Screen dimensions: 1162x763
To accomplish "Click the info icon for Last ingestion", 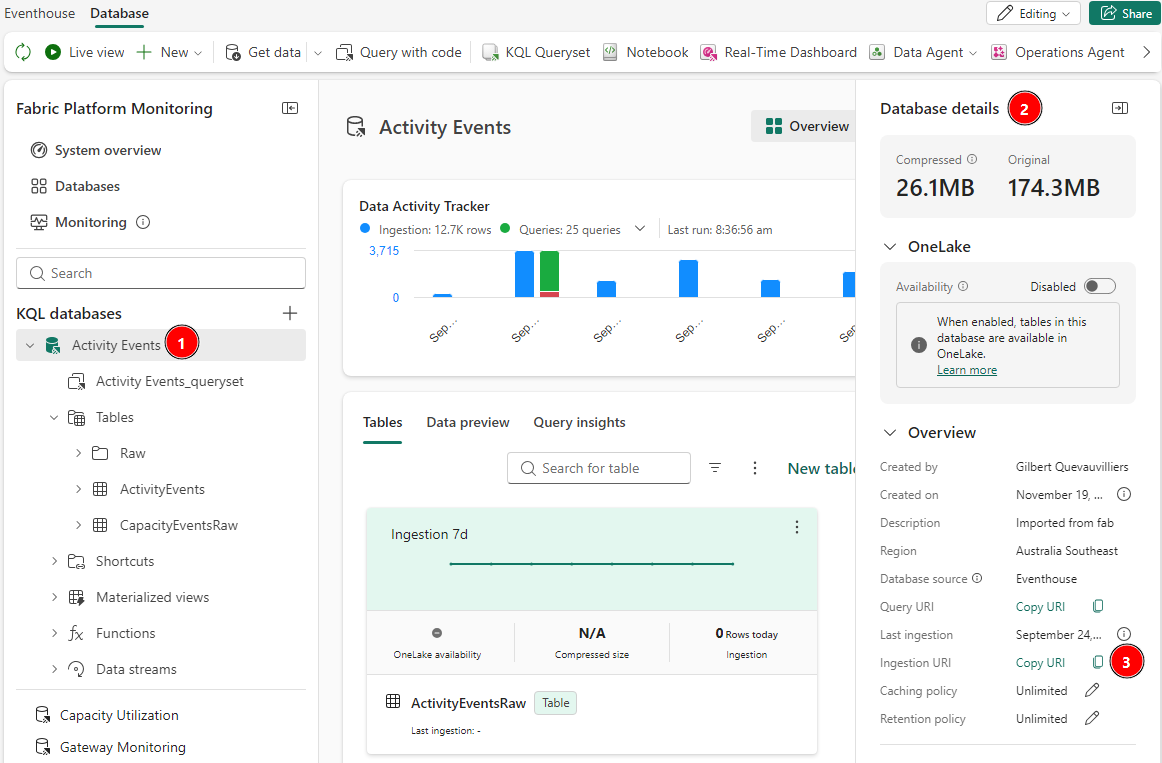I will tap(1123, 633).
